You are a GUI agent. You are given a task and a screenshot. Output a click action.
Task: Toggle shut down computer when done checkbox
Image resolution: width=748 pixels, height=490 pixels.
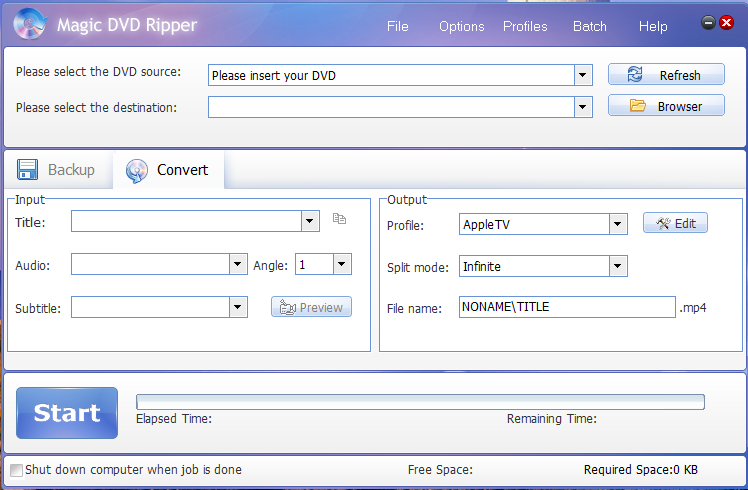pos(16,470)
